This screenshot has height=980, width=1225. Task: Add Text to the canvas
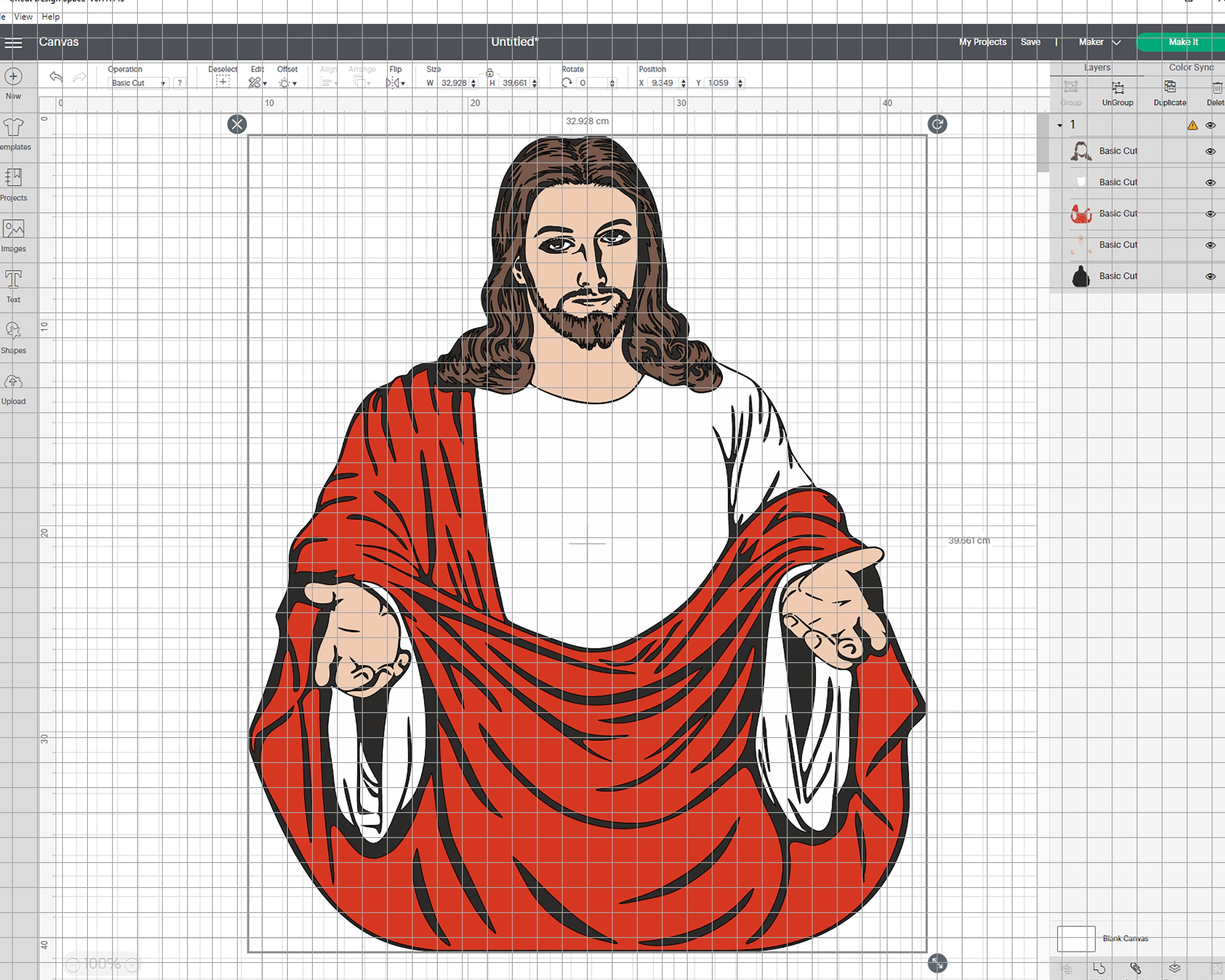point(14,286)
